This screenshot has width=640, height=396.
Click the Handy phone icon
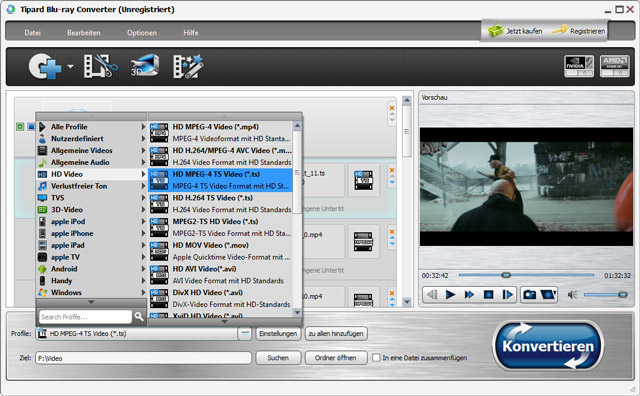pos(42,281)
